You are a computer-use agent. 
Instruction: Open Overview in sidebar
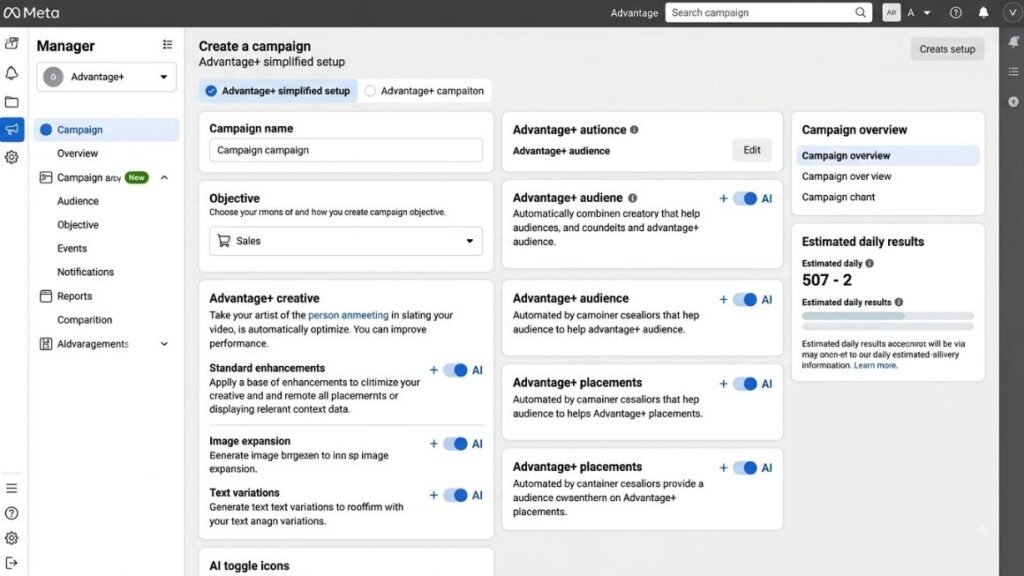coord(77,153)
